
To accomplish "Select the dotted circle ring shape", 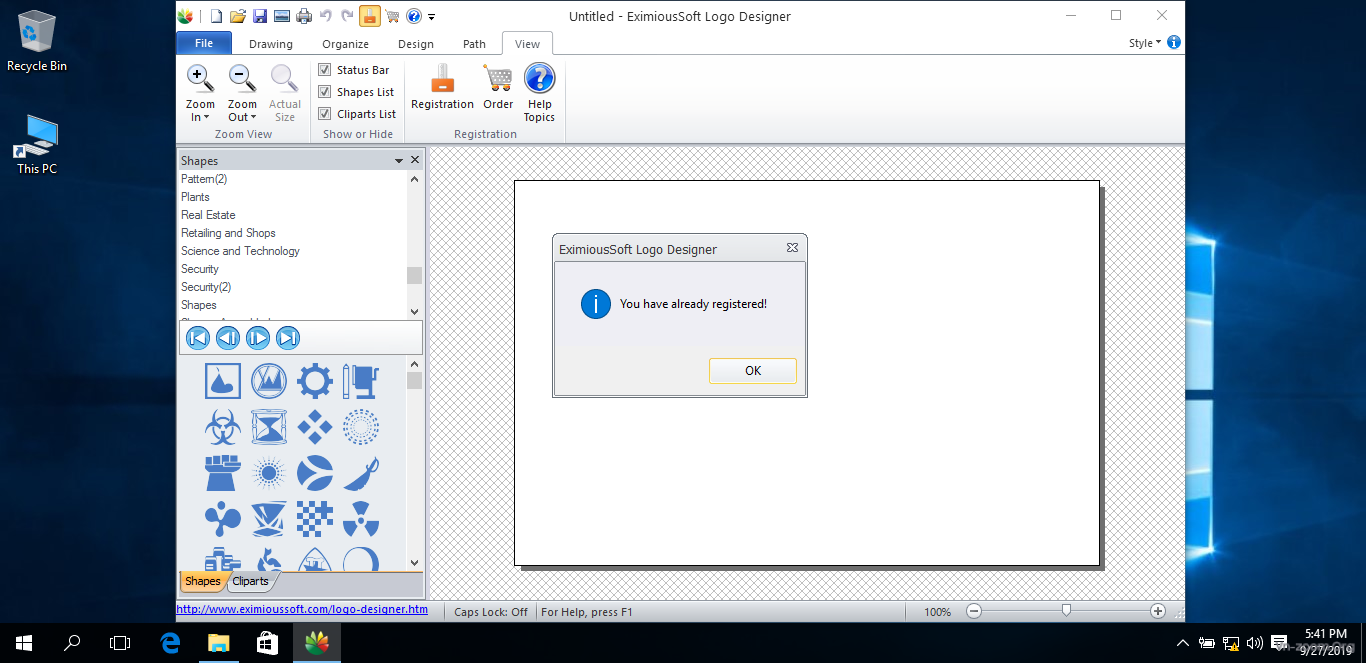I will (x=361, y=427).
